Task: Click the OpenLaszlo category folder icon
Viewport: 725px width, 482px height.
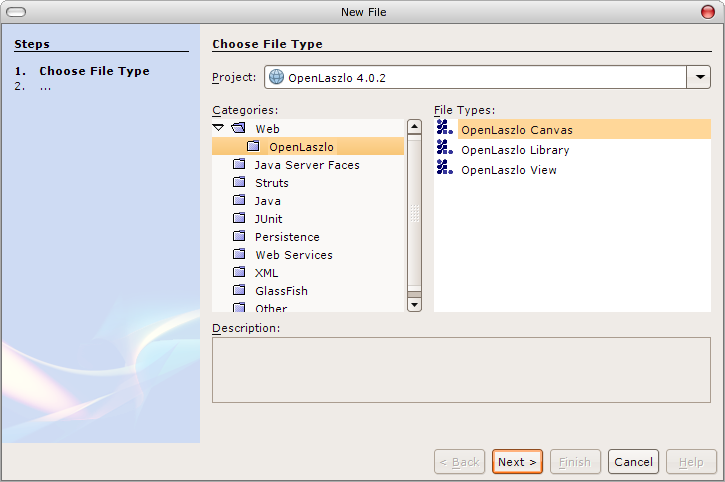Action: [x=253, y=146]
